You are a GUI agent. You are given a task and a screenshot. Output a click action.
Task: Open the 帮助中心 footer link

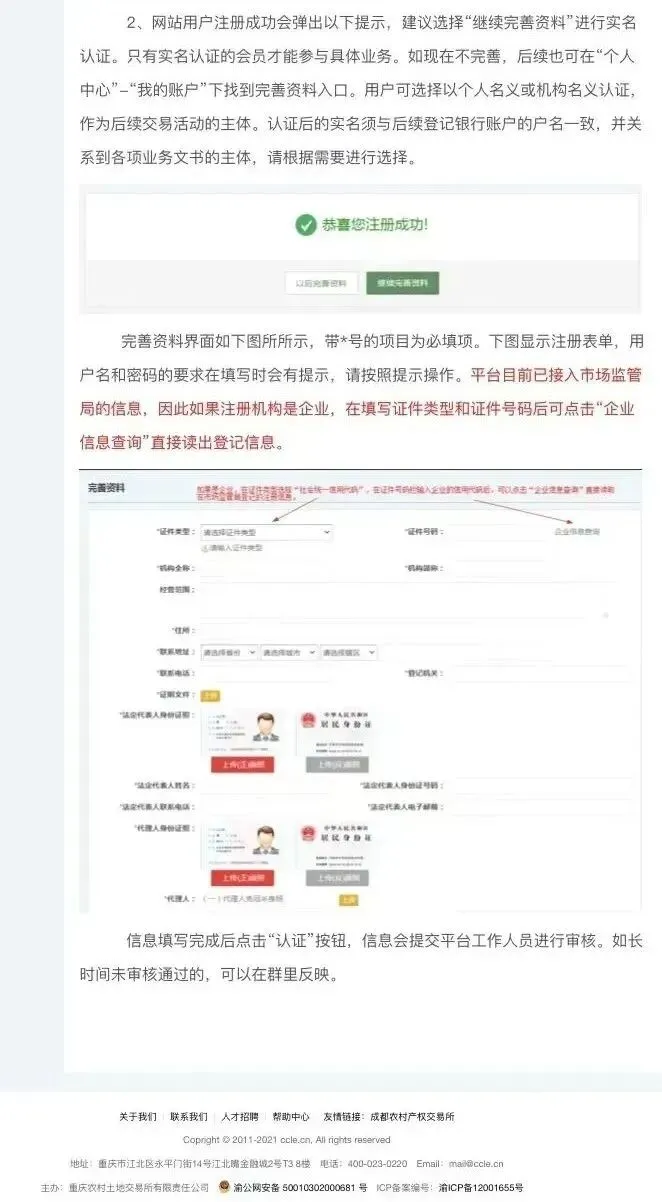[x=291, y=1116]
